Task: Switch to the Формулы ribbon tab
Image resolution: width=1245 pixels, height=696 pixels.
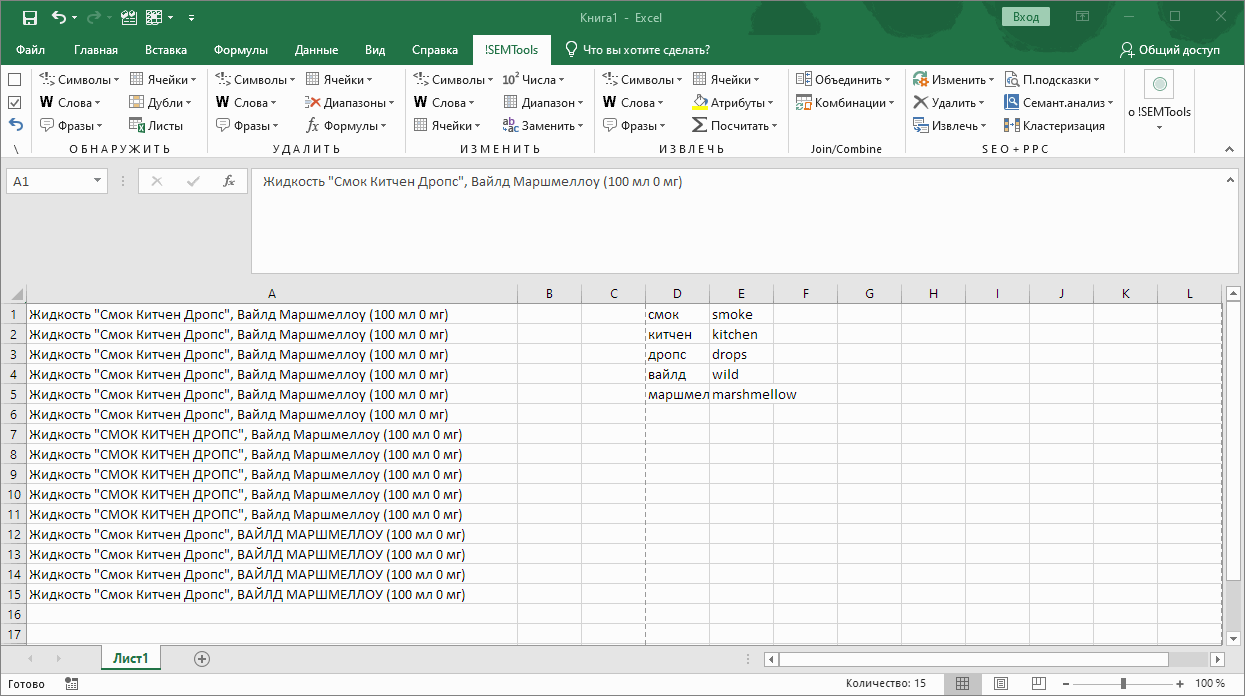Action: (240, 50)
